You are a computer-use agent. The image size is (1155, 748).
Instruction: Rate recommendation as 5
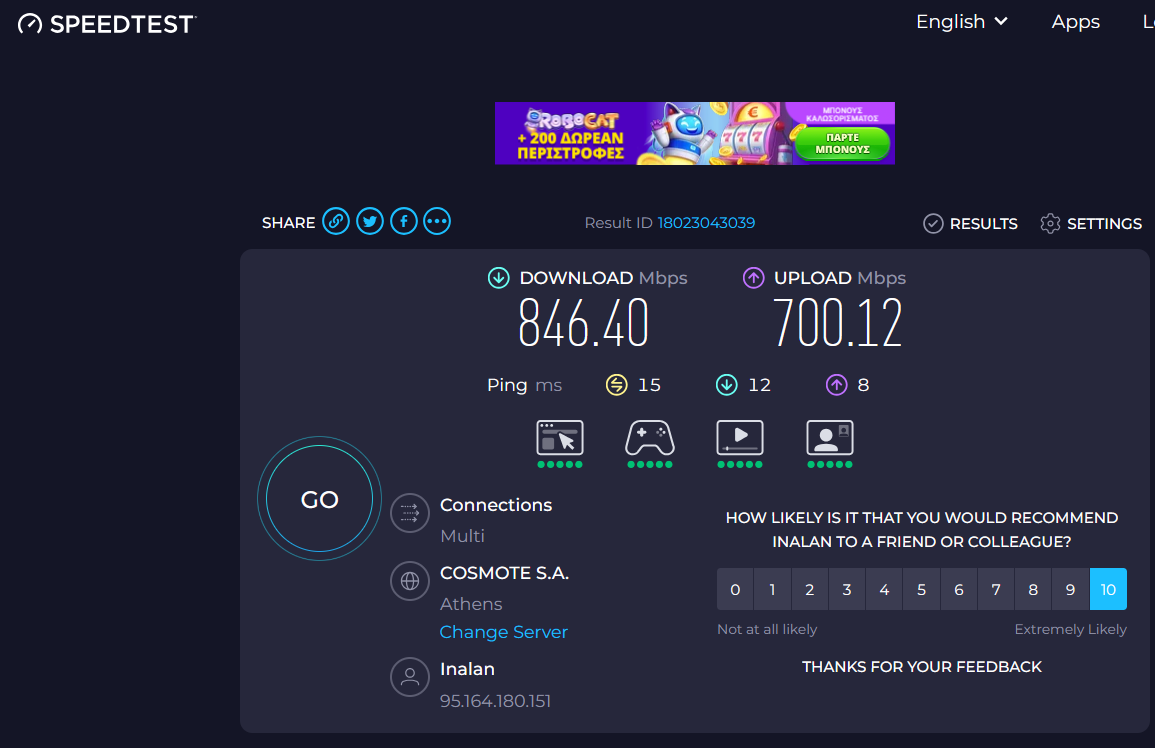pos(921,589)
